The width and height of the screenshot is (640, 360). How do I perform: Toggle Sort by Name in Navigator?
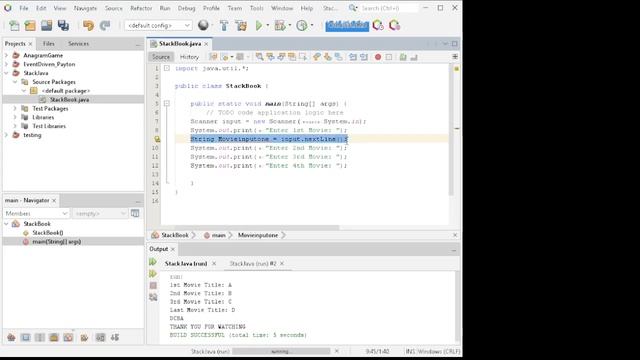[x=100, y=338]
